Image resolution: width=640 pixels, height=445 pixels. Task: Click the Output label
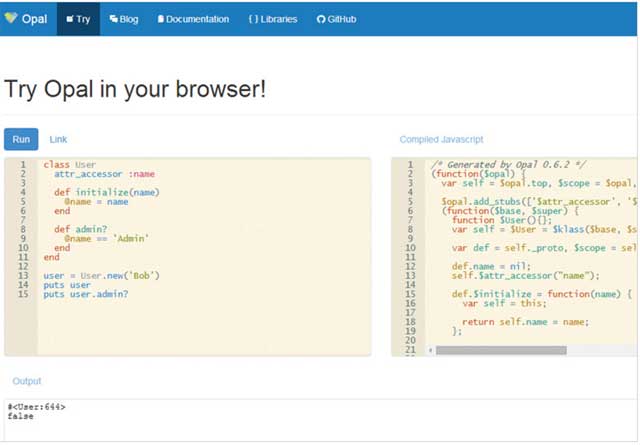click(27, 381)
